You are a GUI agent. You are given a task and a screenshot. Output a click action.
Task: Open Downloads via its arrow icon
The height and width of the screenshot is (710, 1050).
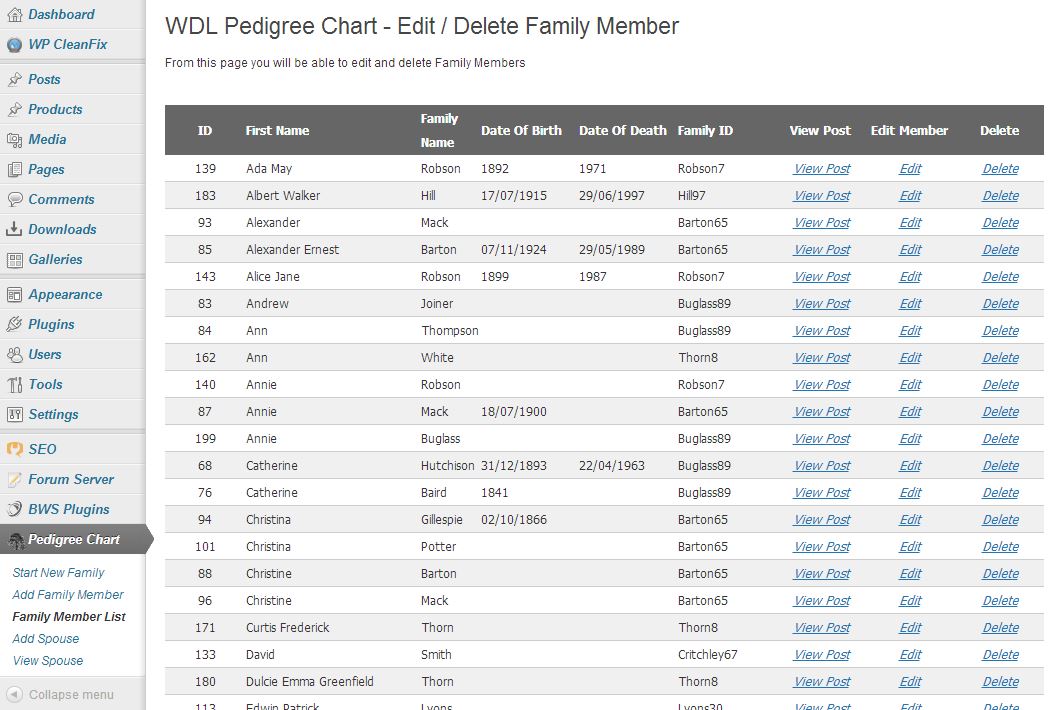[14, 230]
